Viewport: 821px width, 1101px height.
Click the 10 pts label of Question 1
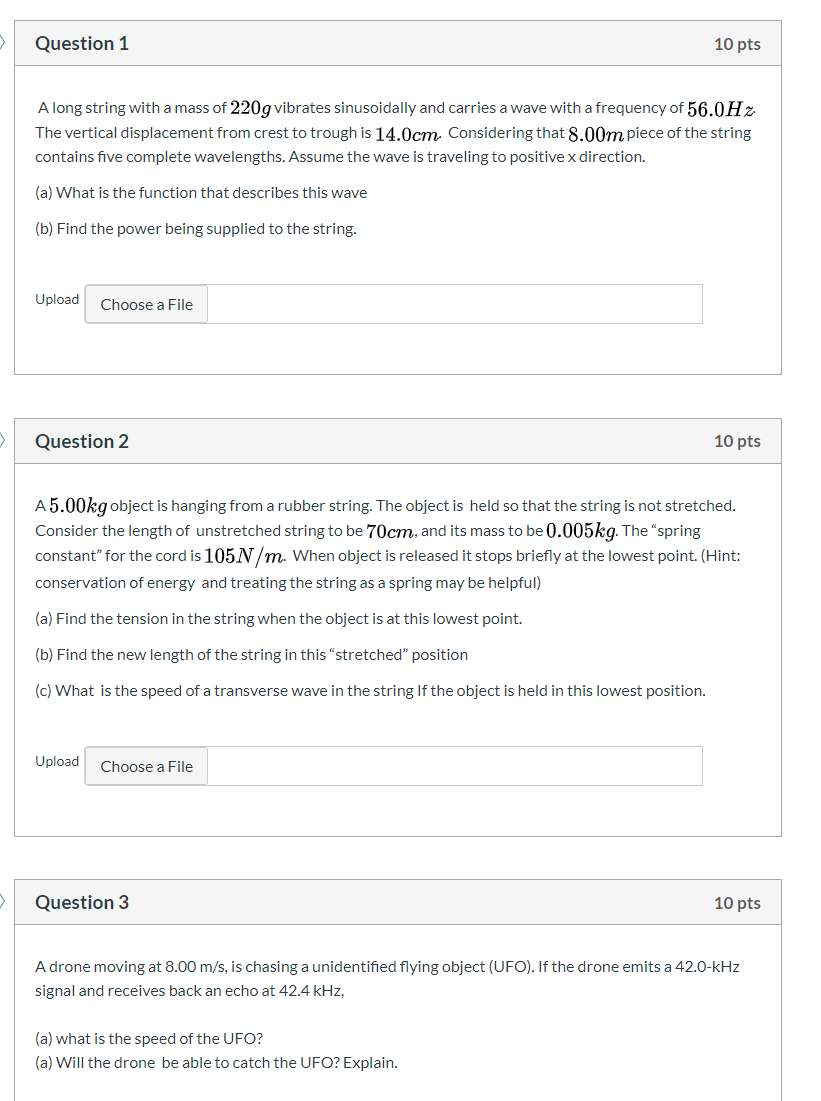click(x=737, y=44)
